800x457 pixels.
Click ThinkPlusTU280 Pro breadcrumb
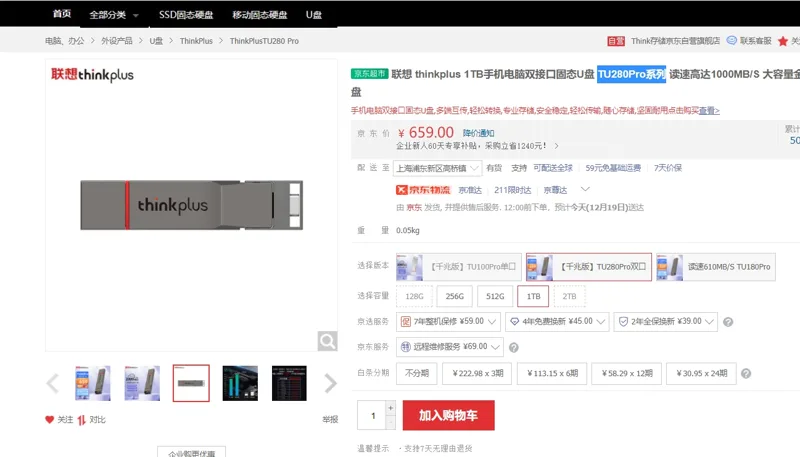(264, 41)
